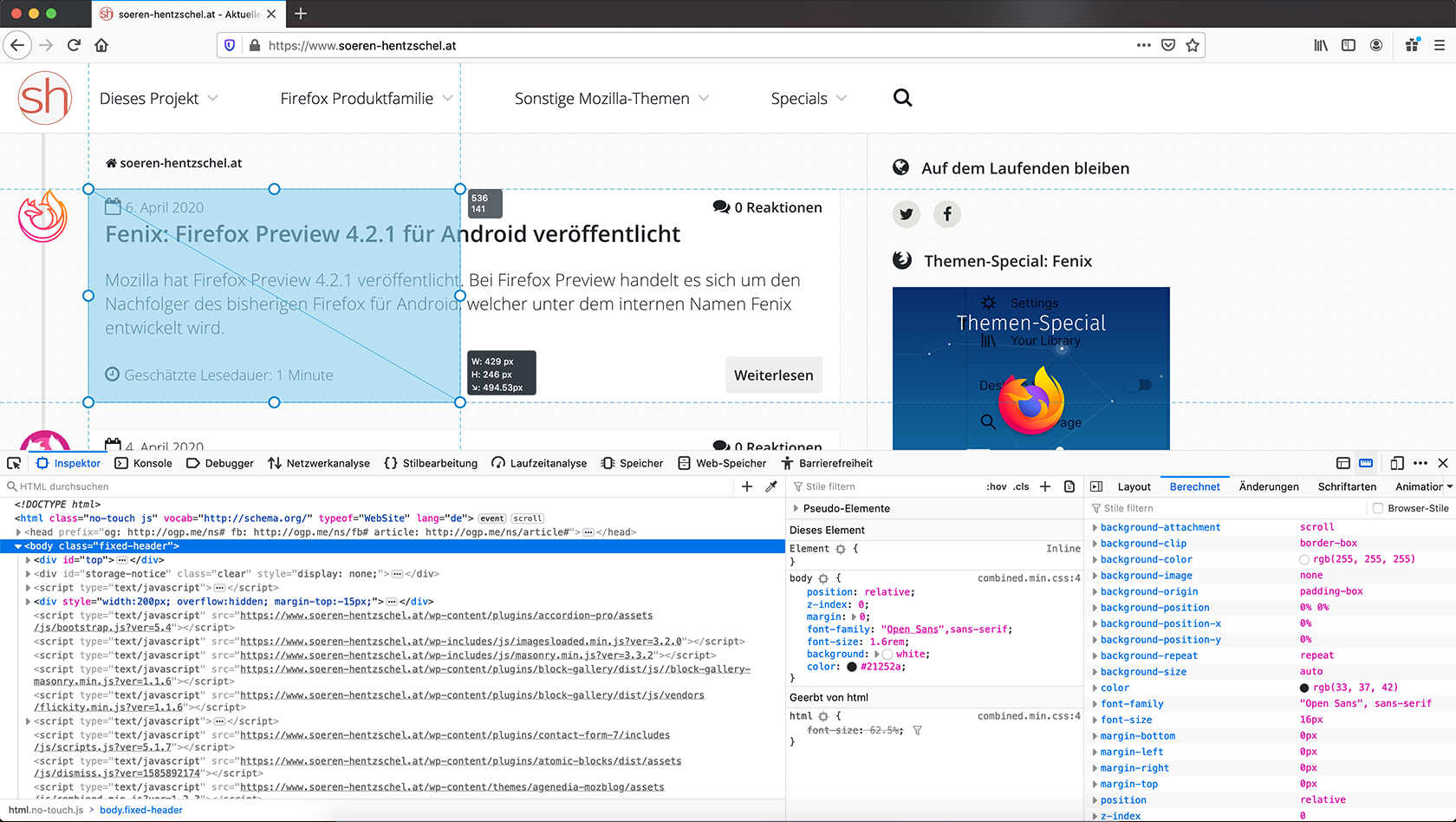Image resolution: width=1456 pixels, height=822 pixels.
Task: Go back to the previous page
Action: pyautogui.click(x=17, y=45)
